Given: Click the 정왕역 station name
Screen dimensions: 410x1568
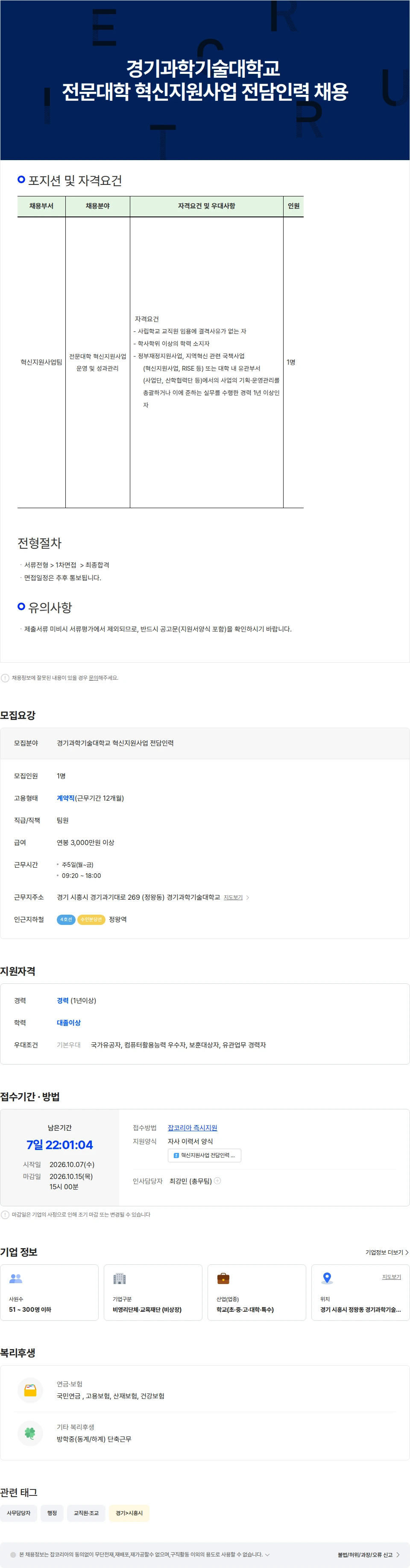Looking at the screenshot, I should [x=117, y=919].
